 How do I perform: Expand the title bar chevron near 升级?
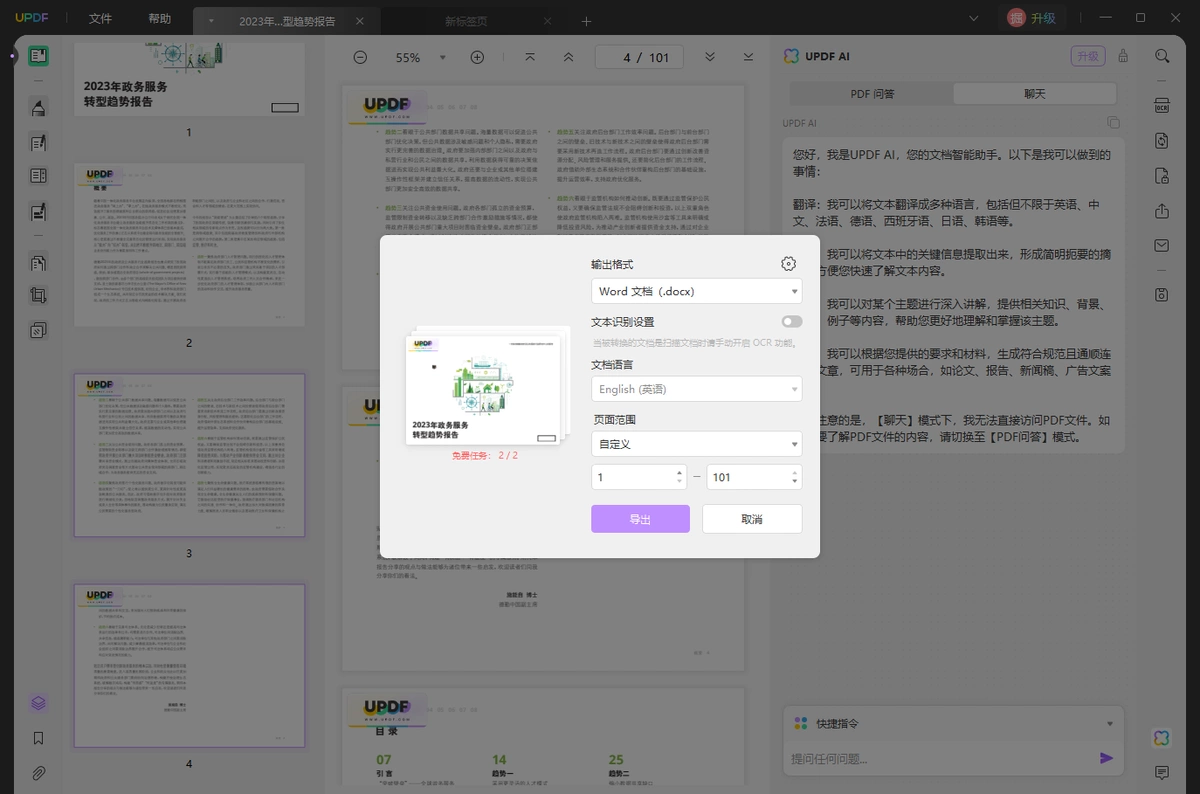[975, 18]
